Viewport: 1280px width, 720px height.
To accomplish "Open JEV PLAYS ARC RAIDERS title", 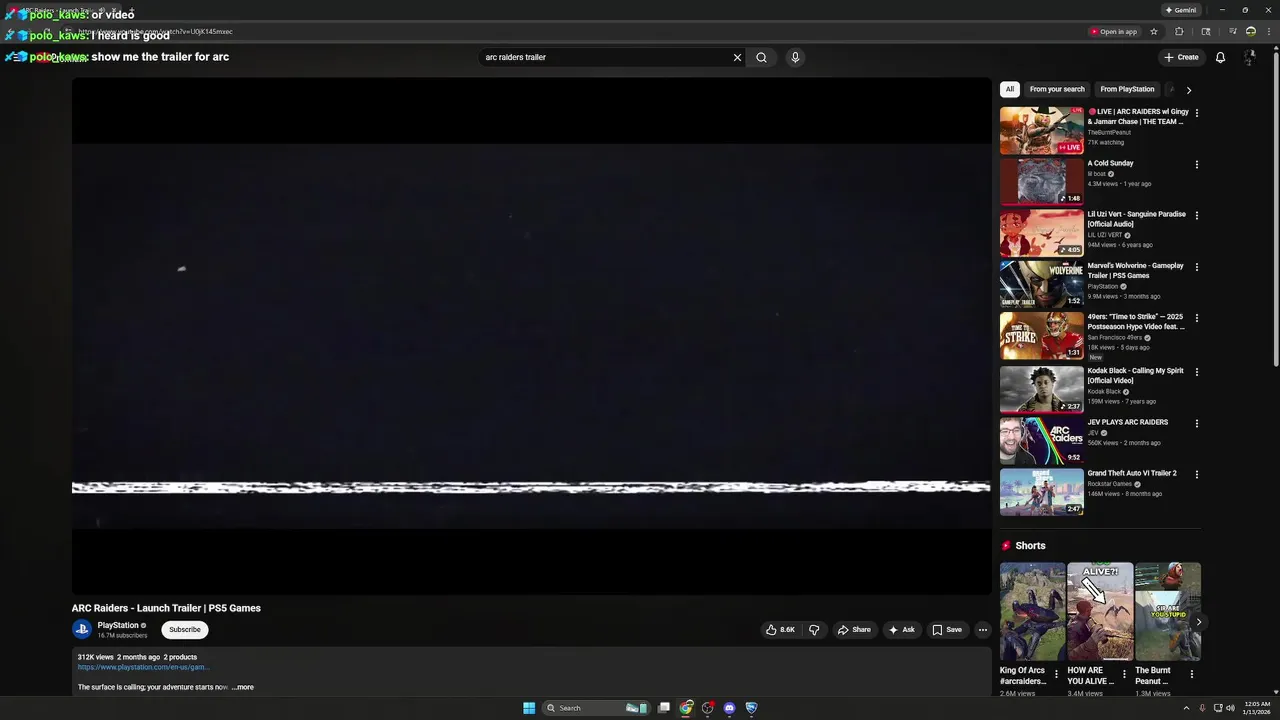I will coord(1128,422).
